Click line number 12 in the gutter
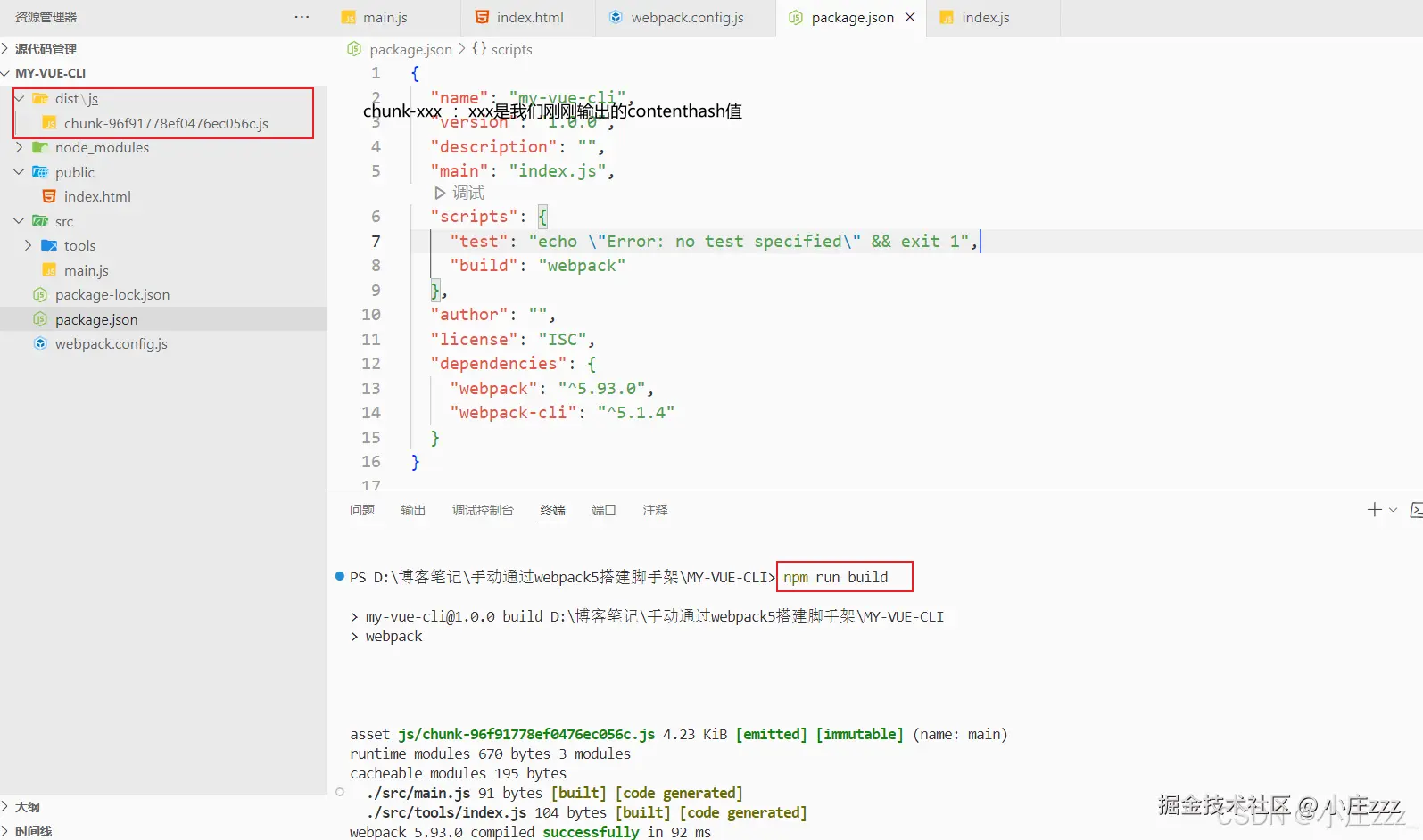 tap(371, 364)
